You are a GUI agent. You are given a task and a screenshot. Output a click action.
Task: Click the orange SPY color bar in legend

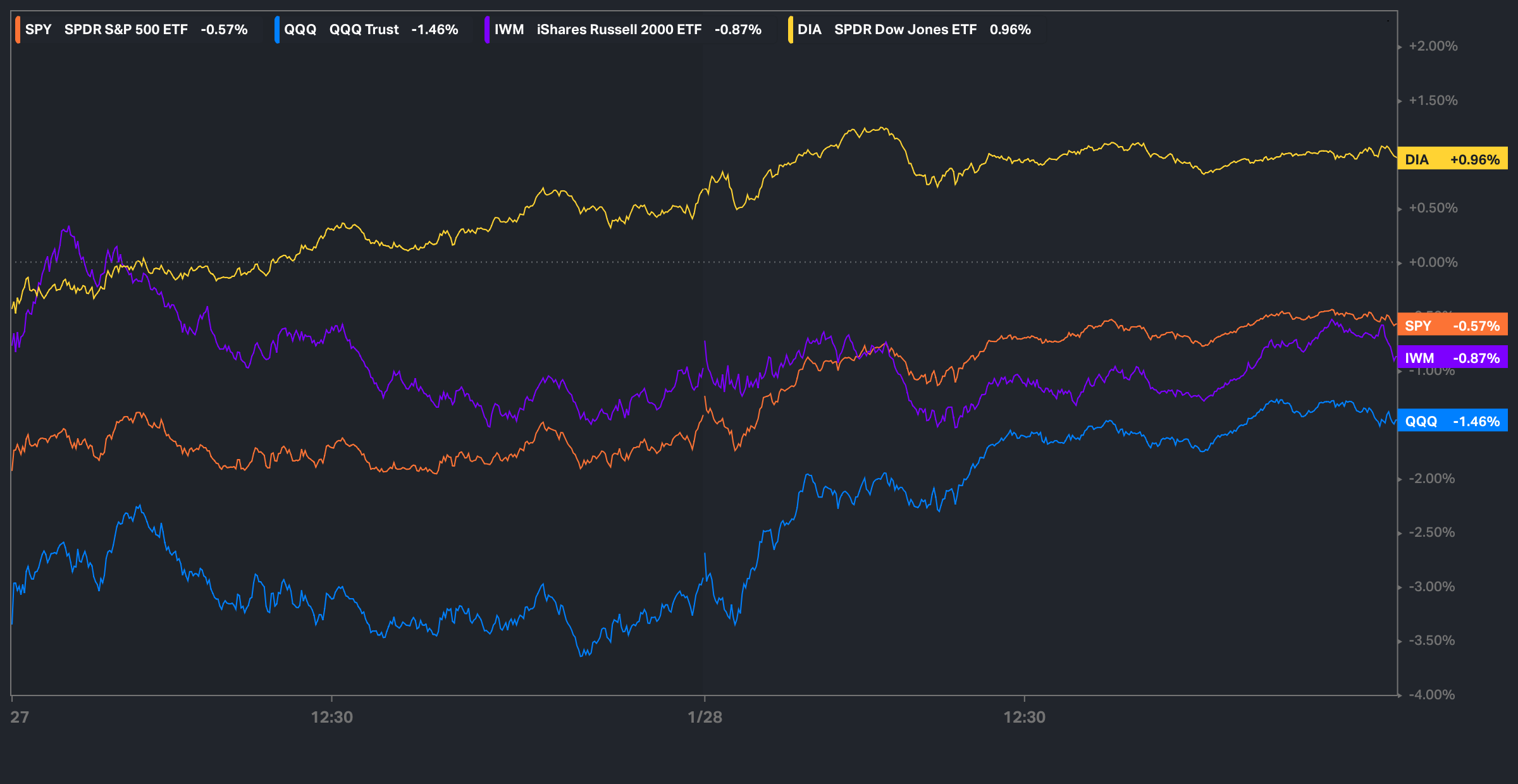(18, 30)
